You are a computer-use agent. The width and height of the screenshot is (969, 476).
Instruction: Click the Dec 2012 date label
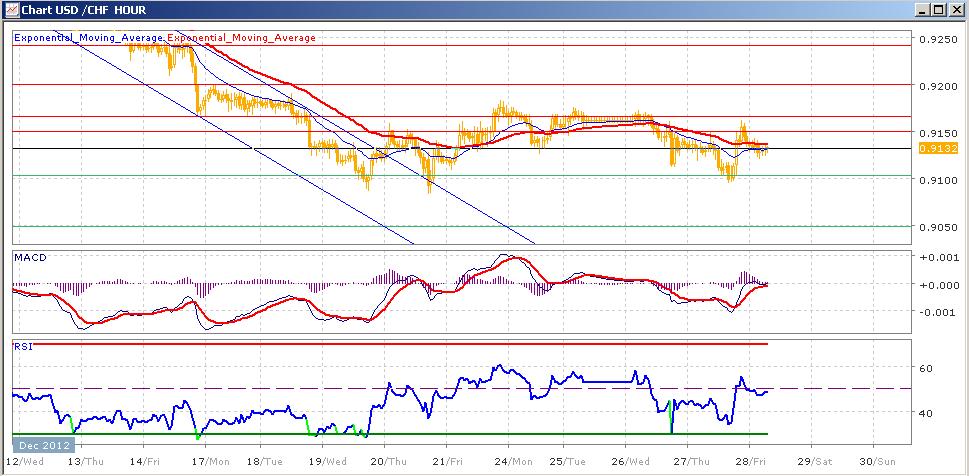point(40,443)
